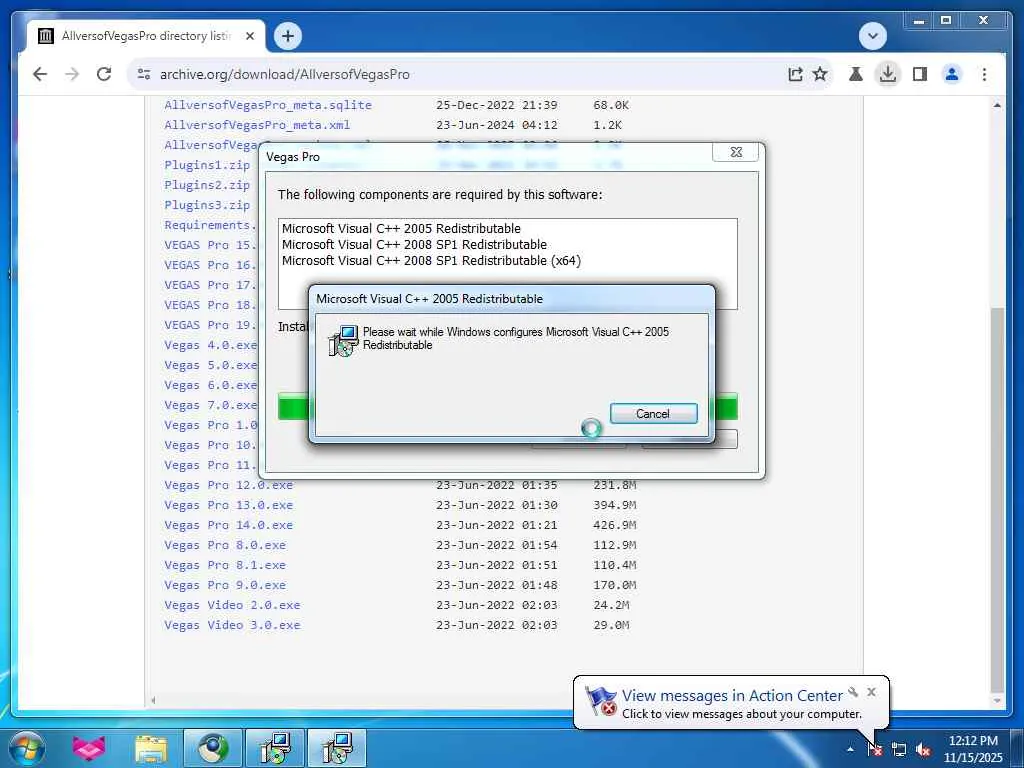This screenshot has width=1024, height=768.
Task: Open Windows Explorer from the taskbar
Action: [x=151, y=748]
